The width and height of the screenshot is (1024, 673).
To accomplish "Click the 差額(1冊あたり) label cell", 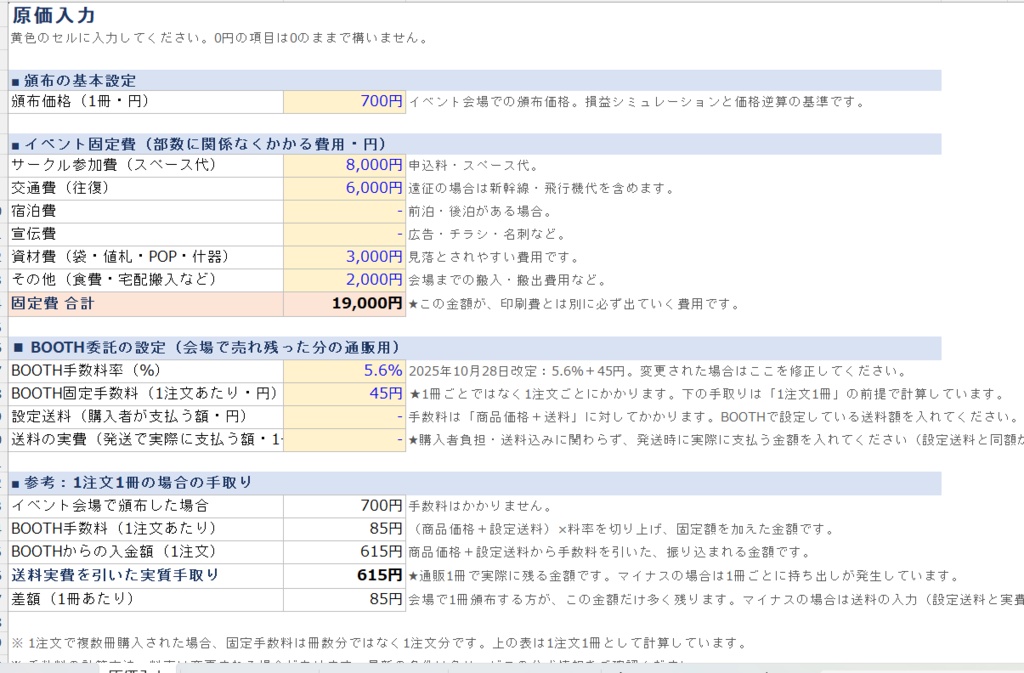I will coord(146,599).
